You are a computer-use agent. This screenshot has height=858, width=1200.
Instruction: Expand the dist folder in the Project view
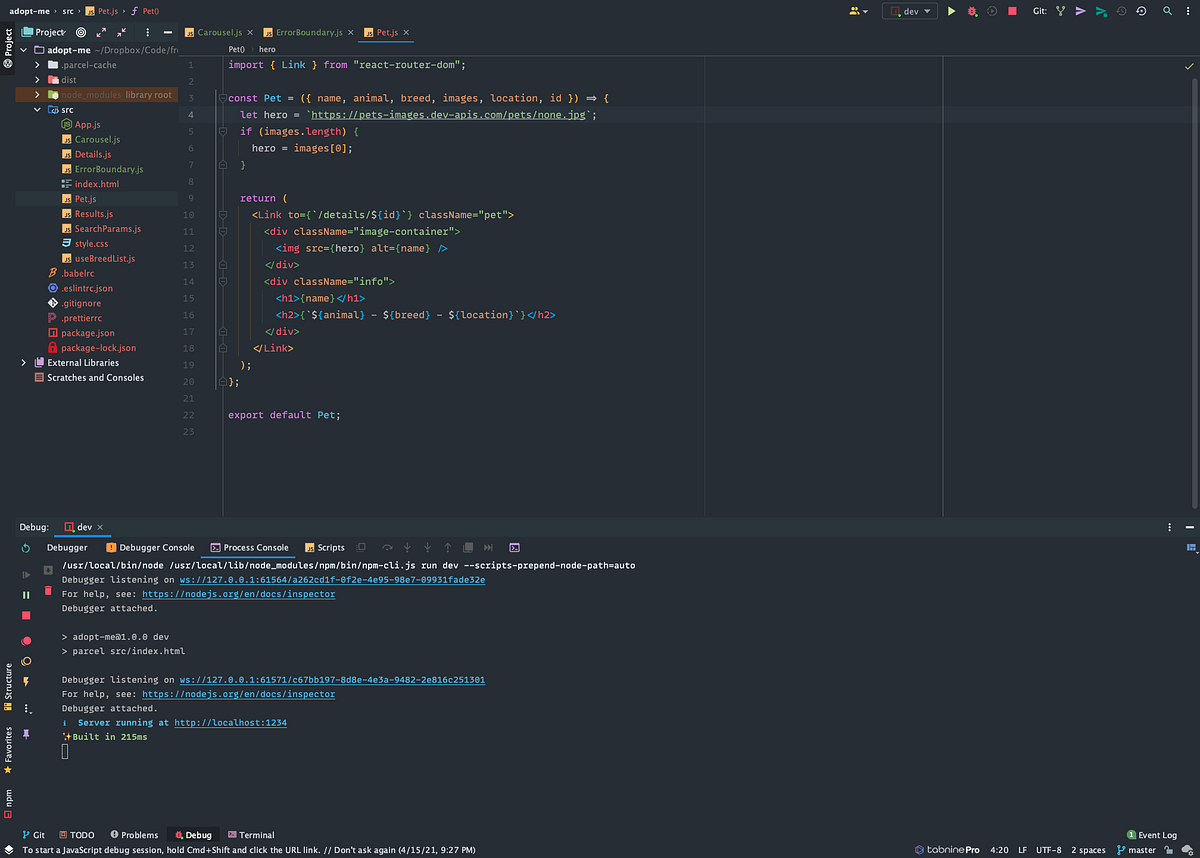(x=36, y=79)
